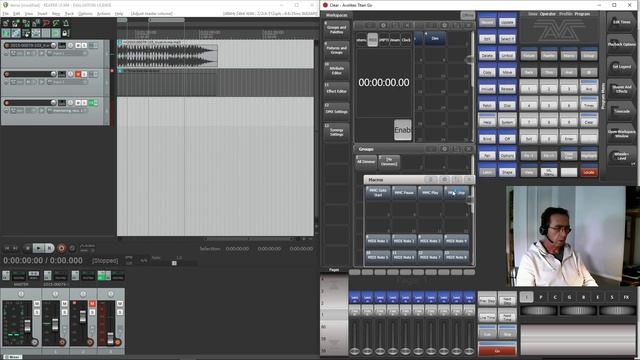The image size is (640, 360).
Task: Open project settings icon in REAPER toolbar
Action: coord(36,23)
